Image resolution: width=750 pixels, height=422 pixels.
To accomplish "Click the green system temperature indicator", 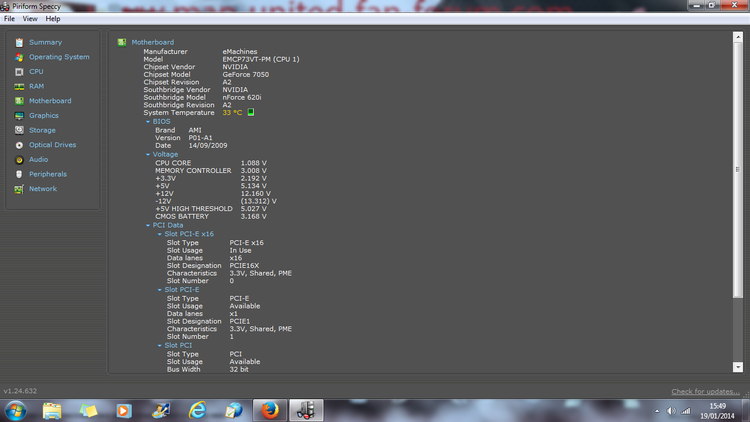I will click(x=251, y=113).
